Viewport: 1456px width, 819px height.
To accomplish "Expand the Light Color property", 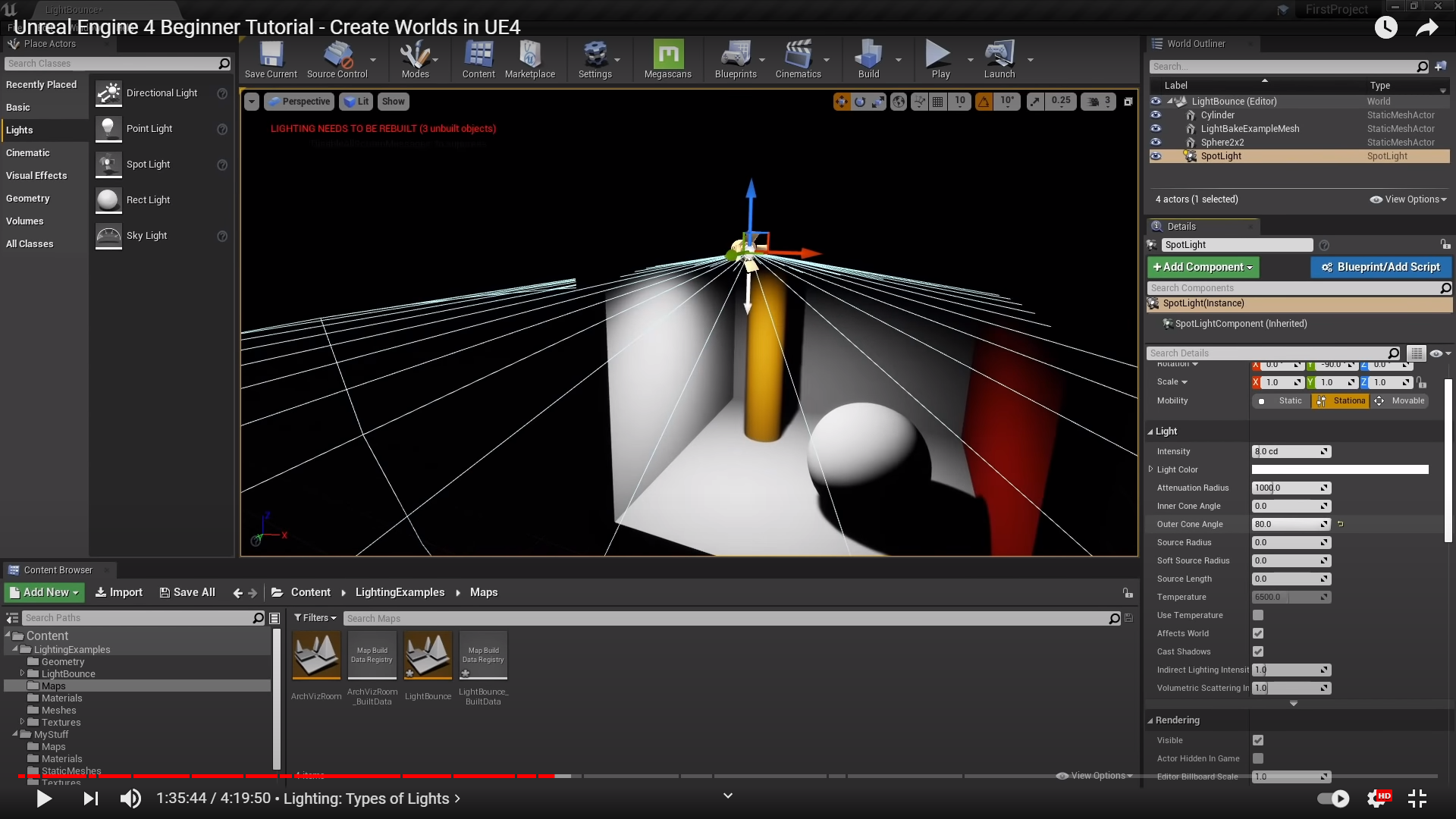I will click(x=1151, y=469).
